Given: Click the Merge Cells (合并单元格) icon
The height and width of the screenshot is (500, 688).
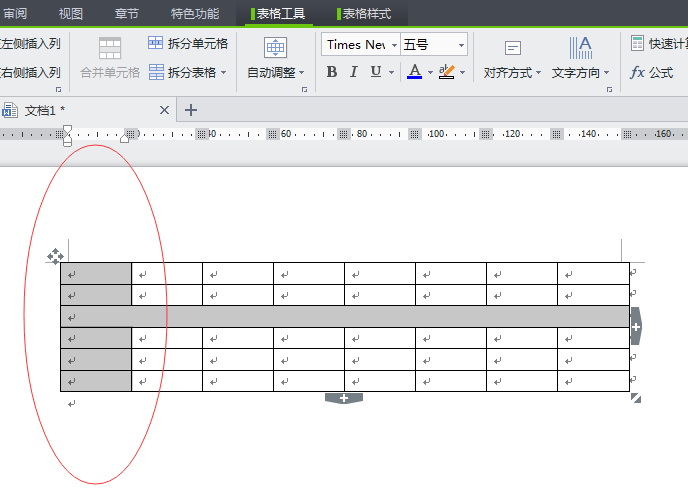Looking at the screenshot, I should (110, 48).
